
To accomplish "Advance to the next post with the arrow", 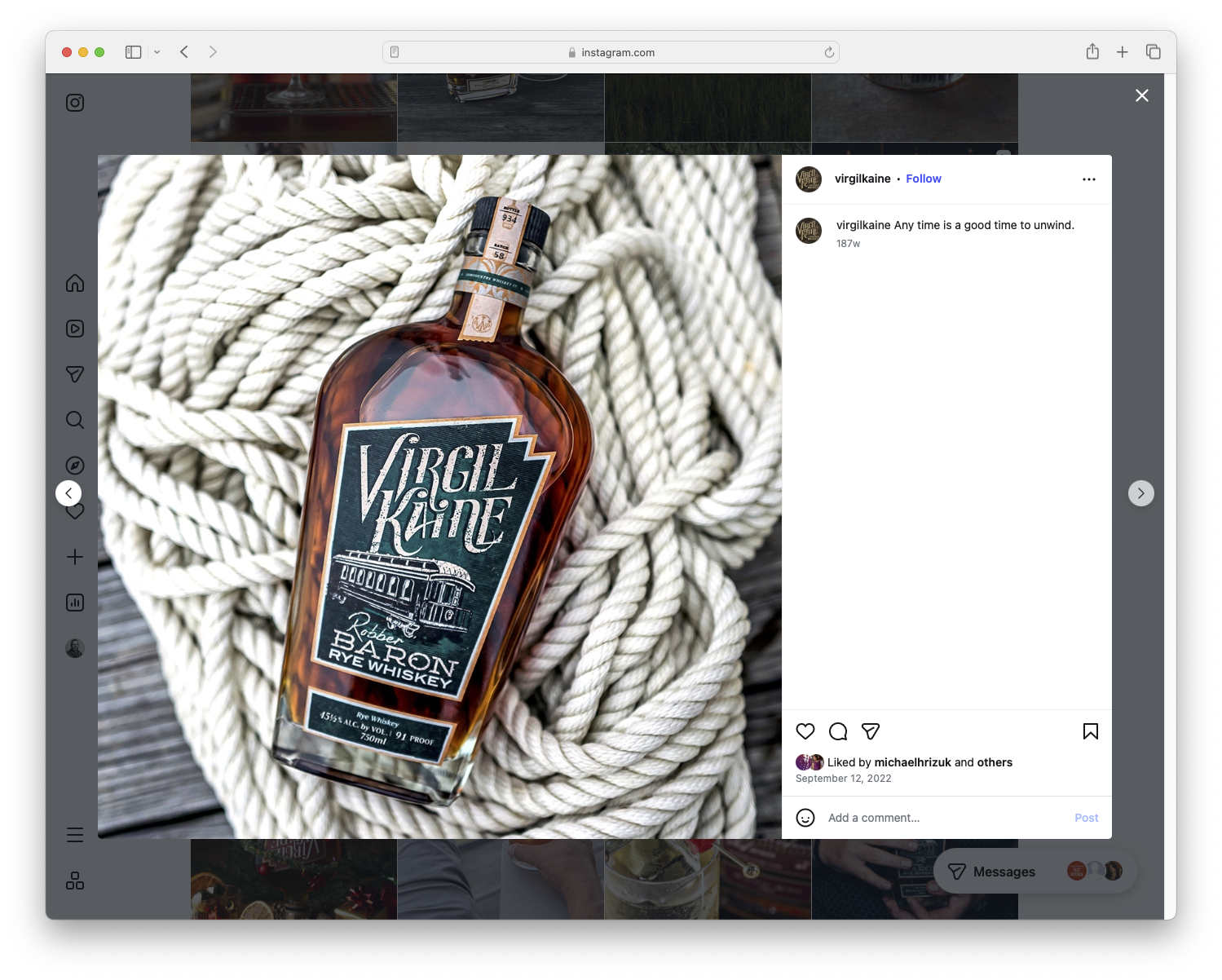I will 1140,492.
